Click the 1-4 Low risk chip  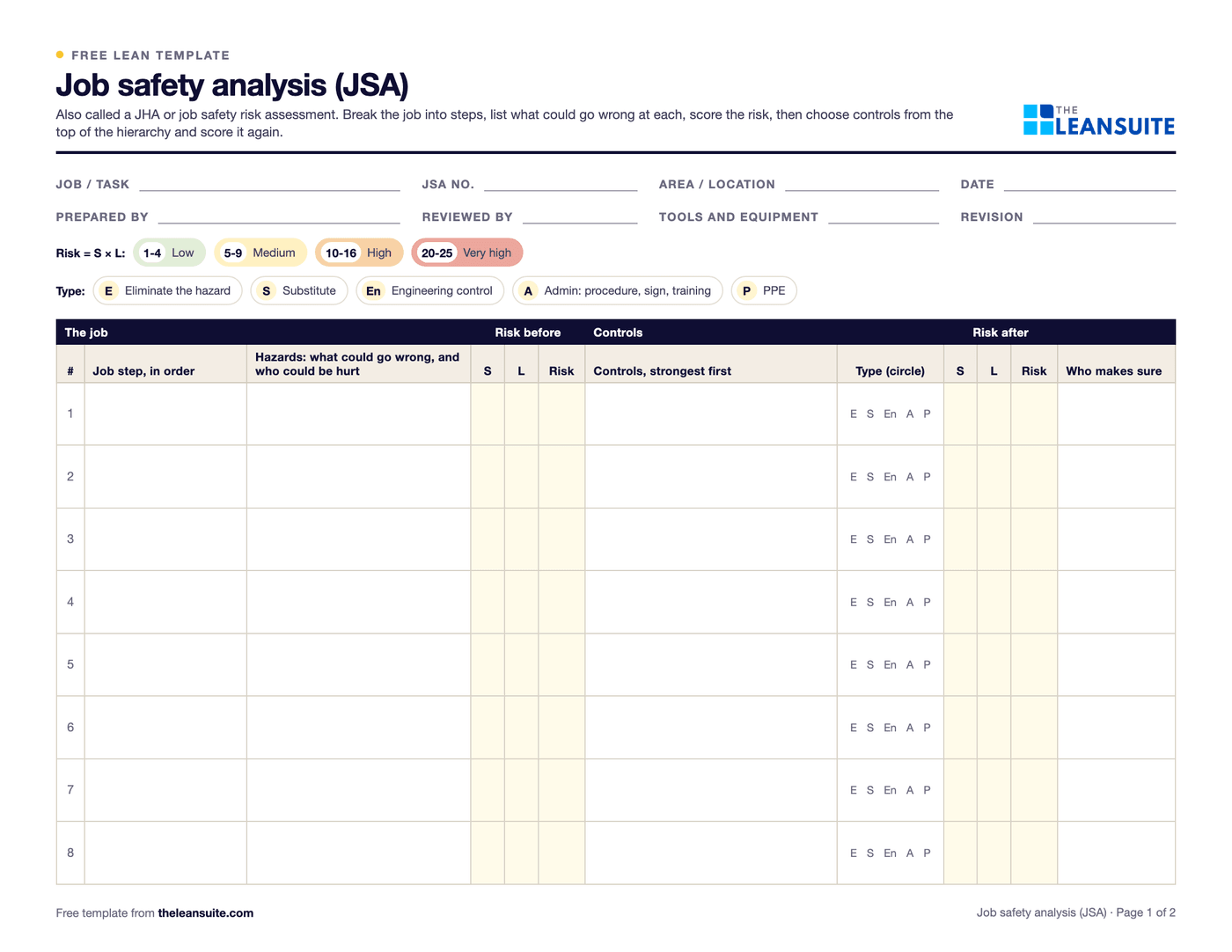click(x=169, y=253)
